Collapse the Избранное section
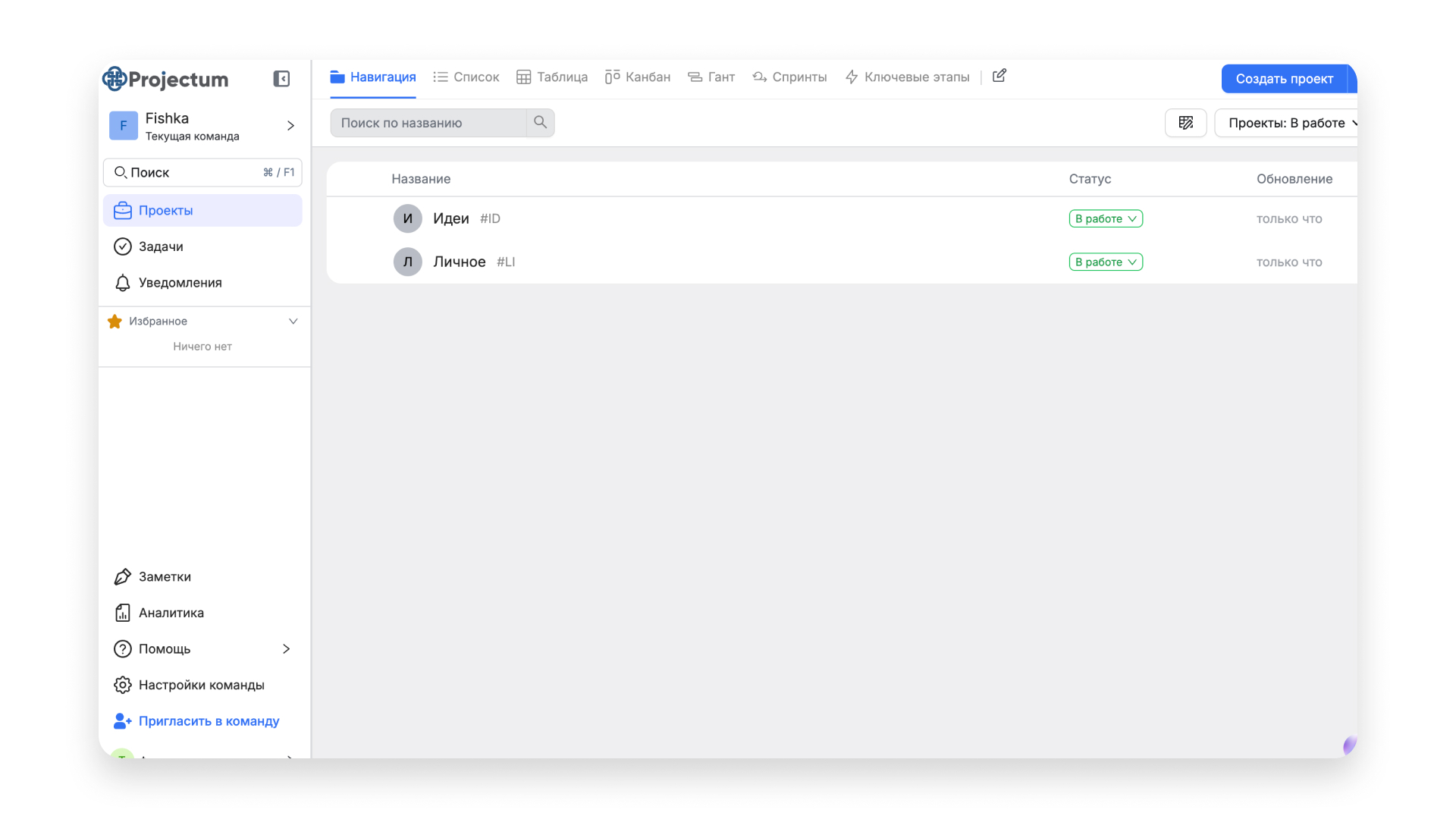 (293, 322)
